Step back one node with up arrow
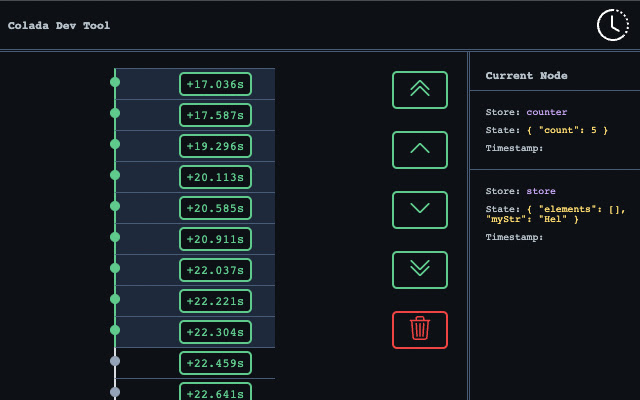Screen dimensions: 640x400 (x=420, y=150)
